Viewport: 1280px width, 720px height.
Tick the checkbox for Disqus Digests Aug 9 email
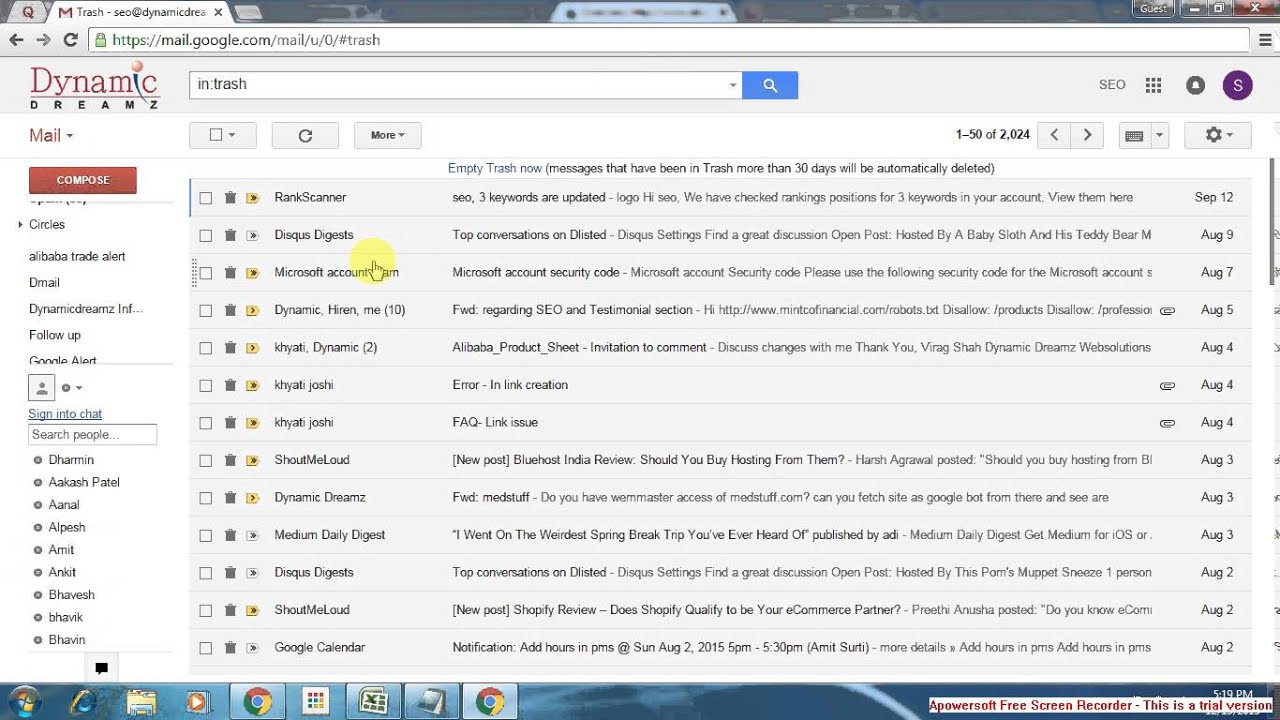[x=205, y=235]
